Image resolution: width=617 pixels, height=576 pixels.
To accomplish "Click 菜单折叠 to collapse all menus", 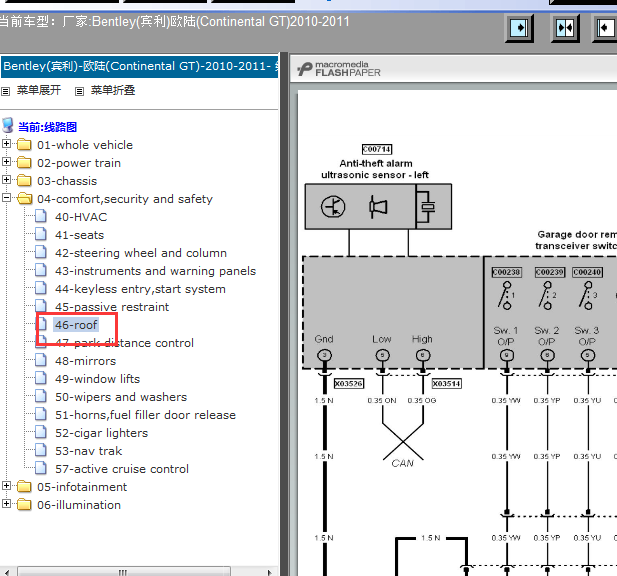I will click(113, 90).
